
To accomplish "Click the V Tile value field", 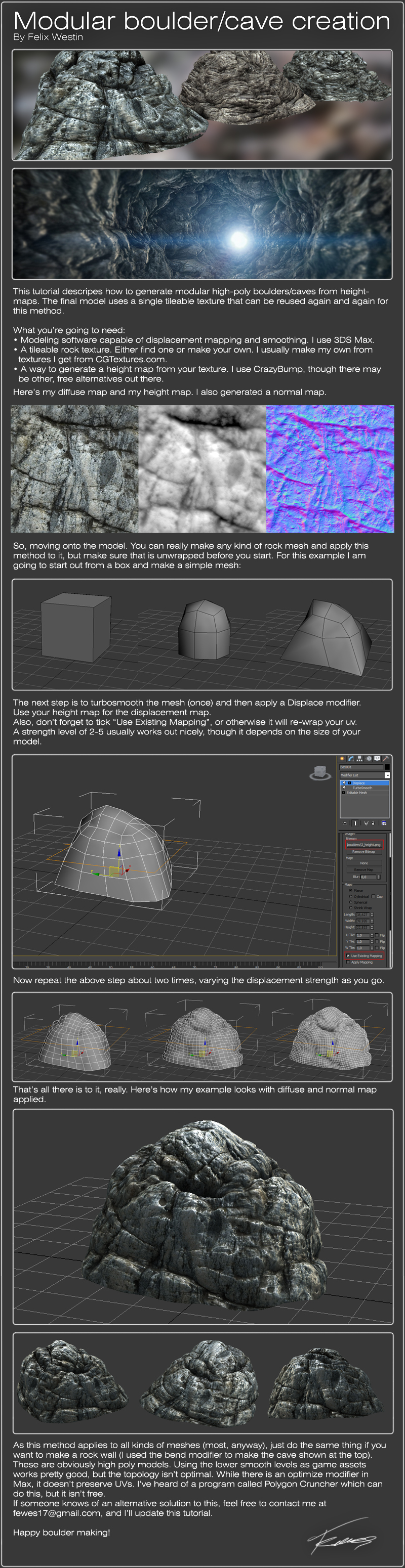I will pos(363,942).
